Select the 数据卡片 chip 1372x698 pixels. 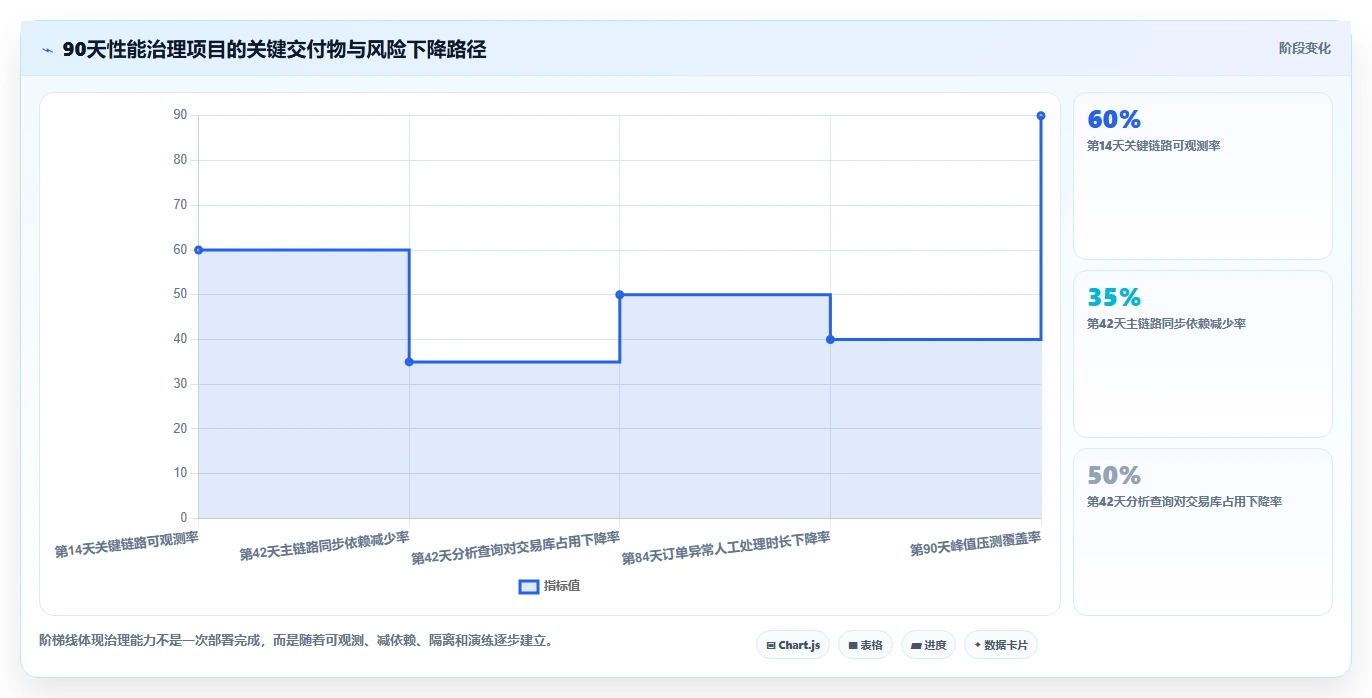(1000, 645)
